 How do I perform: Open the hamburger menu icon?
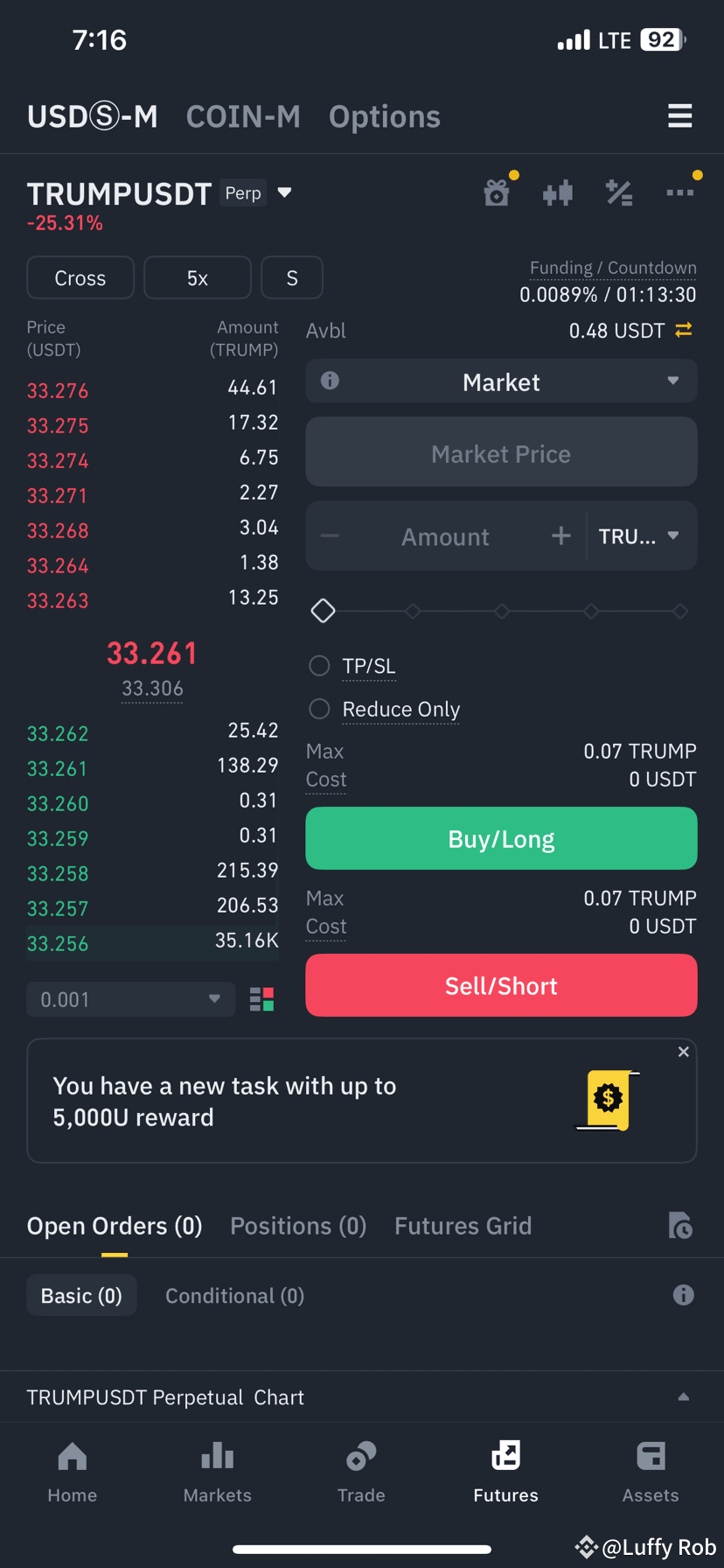[x=679, y=115]
